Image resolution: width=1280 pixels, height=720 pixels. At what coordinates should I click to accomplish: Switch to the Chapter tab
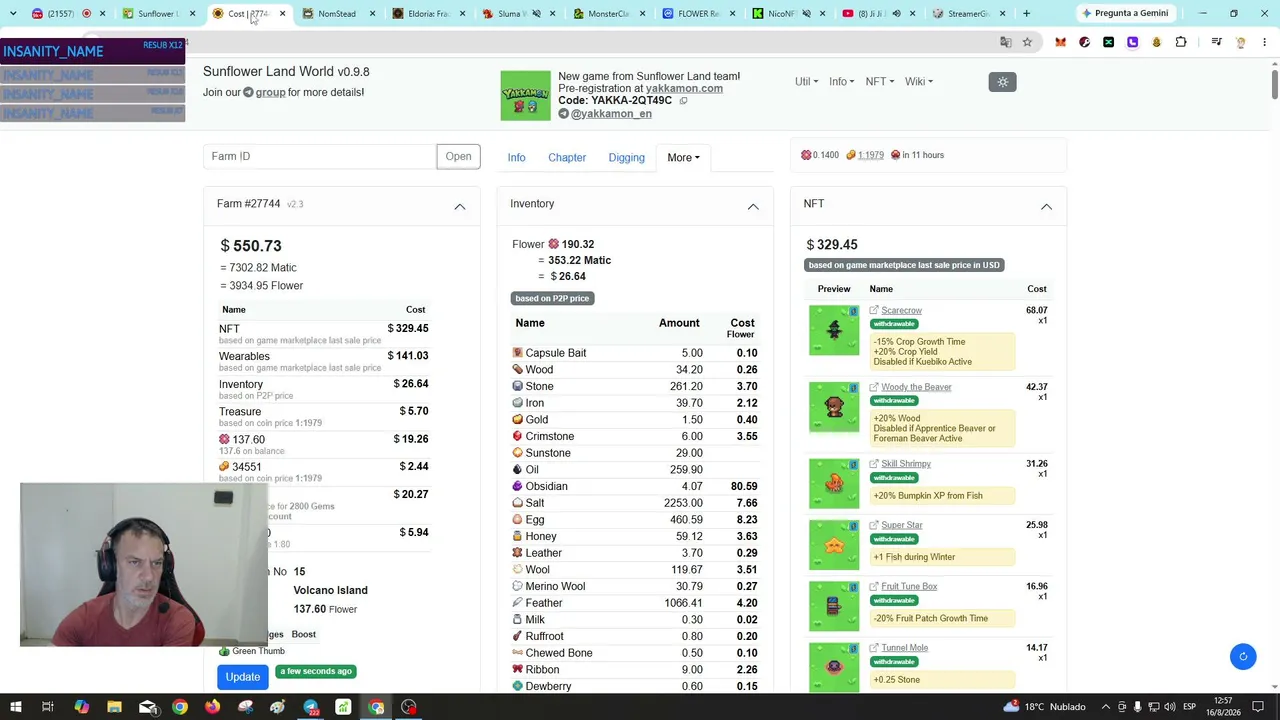(567, 158)
